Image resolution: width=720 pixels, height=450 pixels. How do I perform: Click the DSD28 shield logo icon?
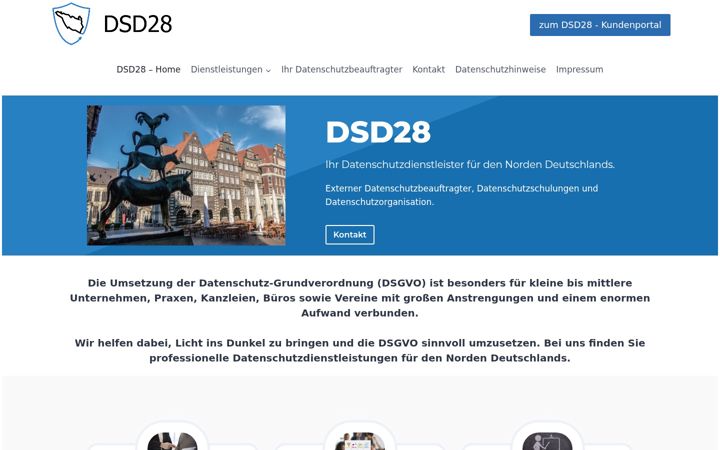click(x=71, y=23)
